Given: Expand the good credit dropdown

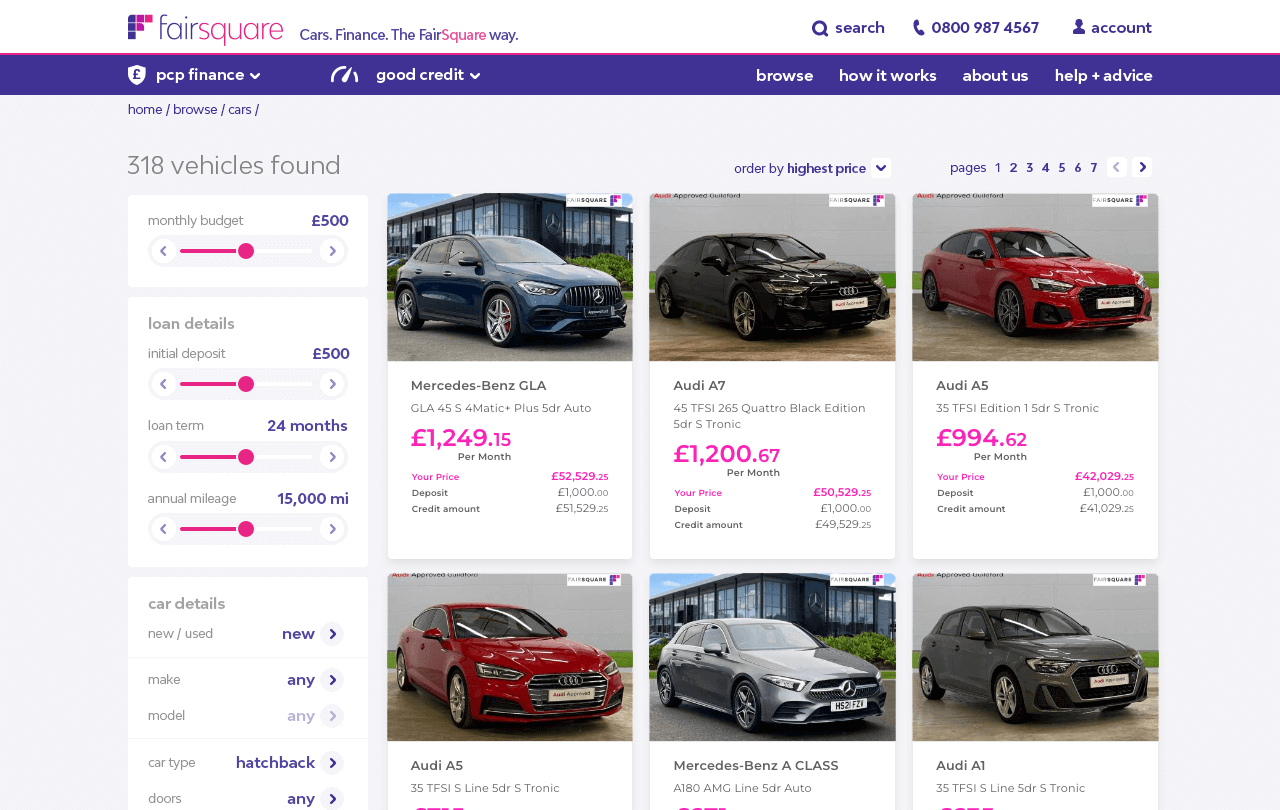Looking at the screenshot, I should (x=474, y=75).
